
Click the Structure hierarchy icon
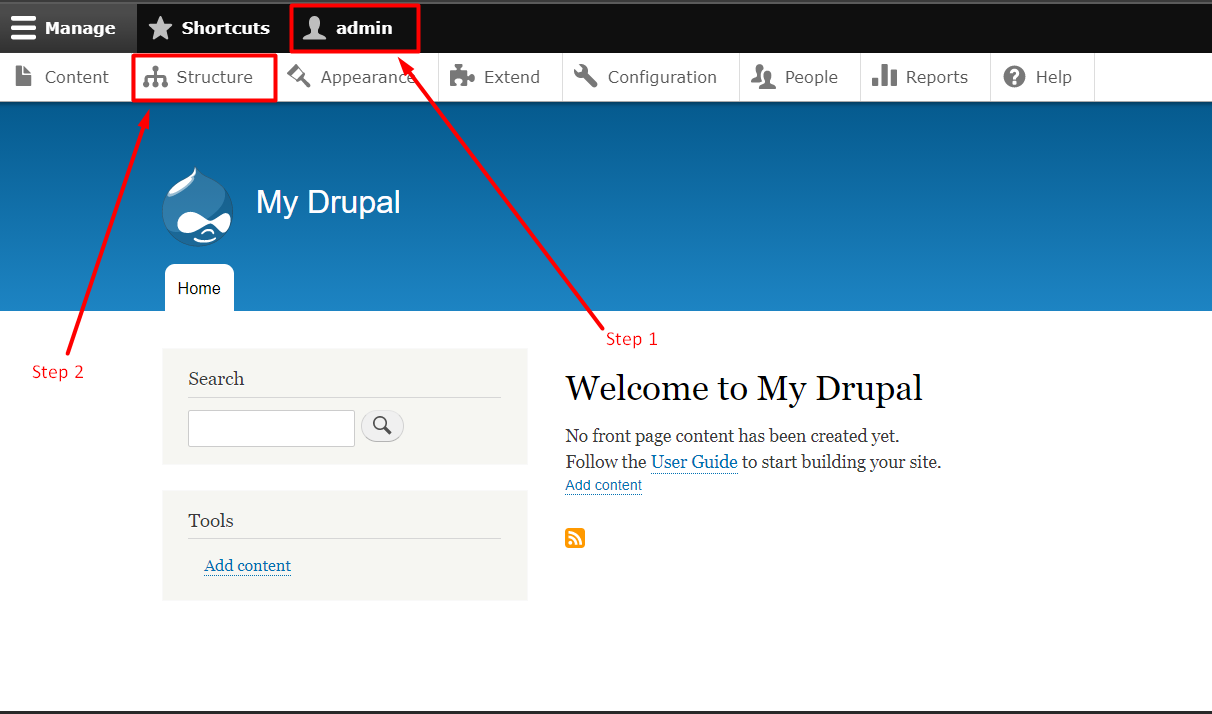point(155,77)
